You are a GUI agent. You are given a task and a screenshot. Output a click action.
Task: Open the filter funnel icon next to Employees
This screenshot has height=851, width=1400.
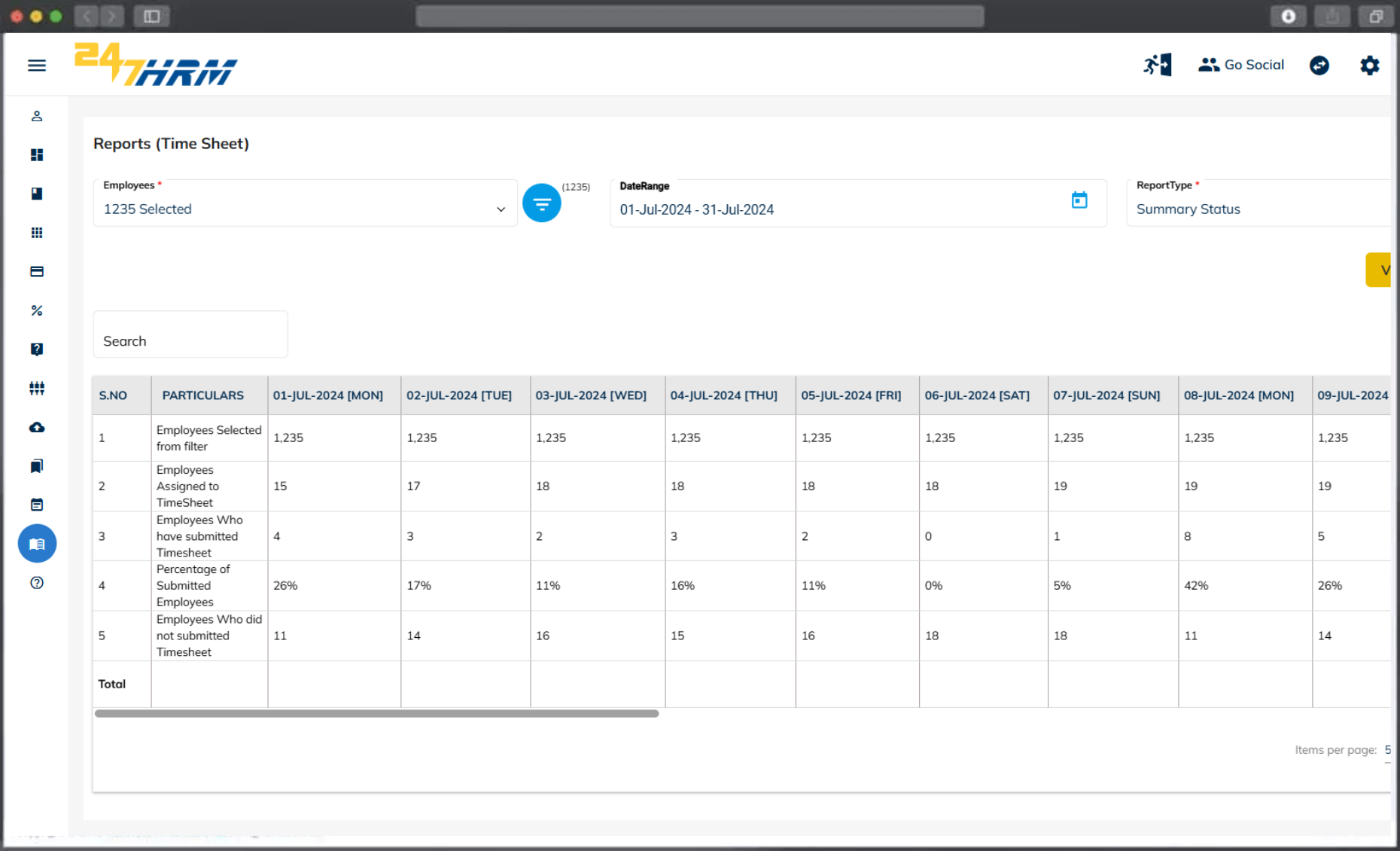point(542,203)
